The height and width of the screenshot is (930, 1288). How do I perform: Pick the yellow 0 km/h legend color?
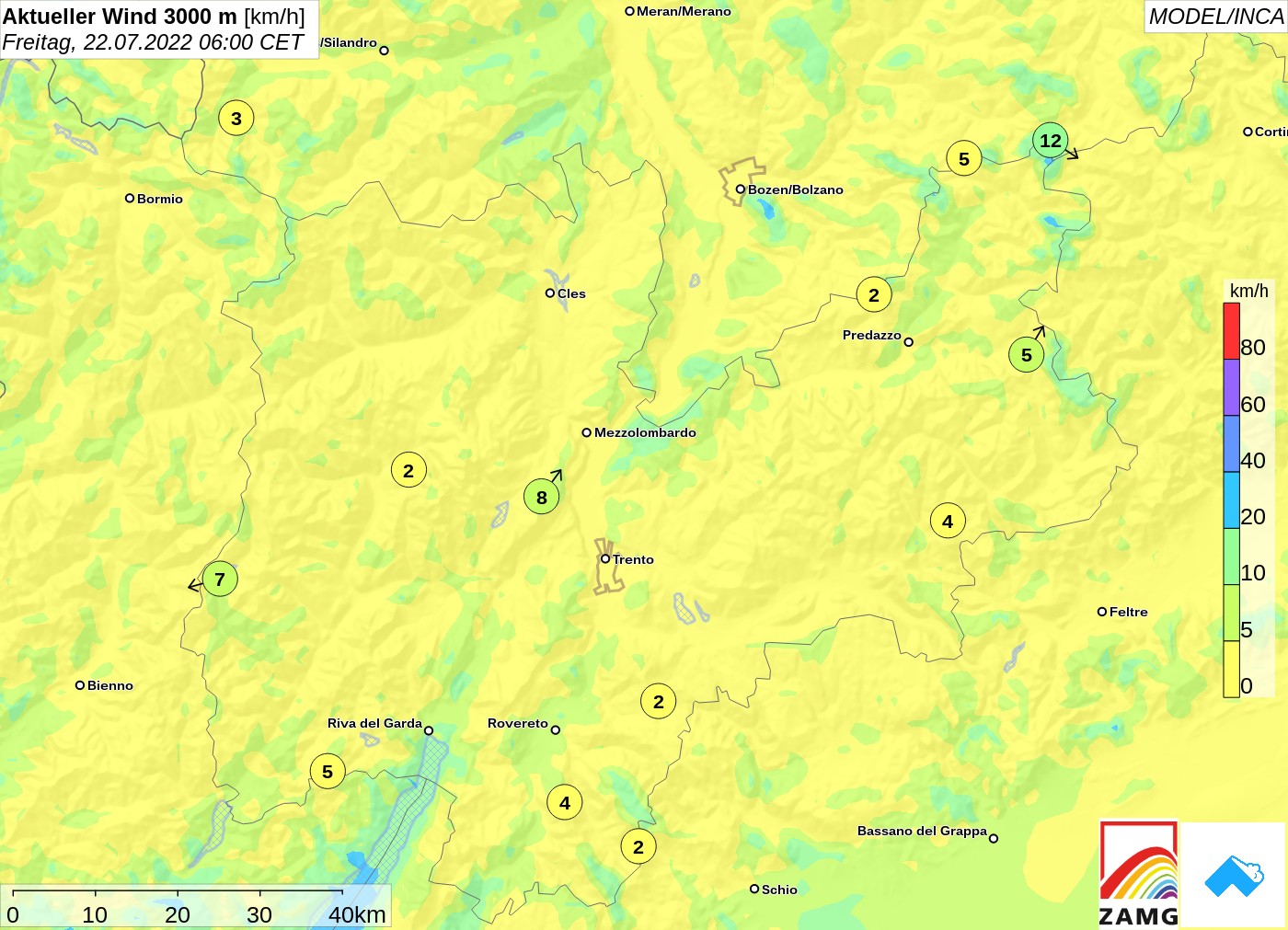click(1231, 669)
